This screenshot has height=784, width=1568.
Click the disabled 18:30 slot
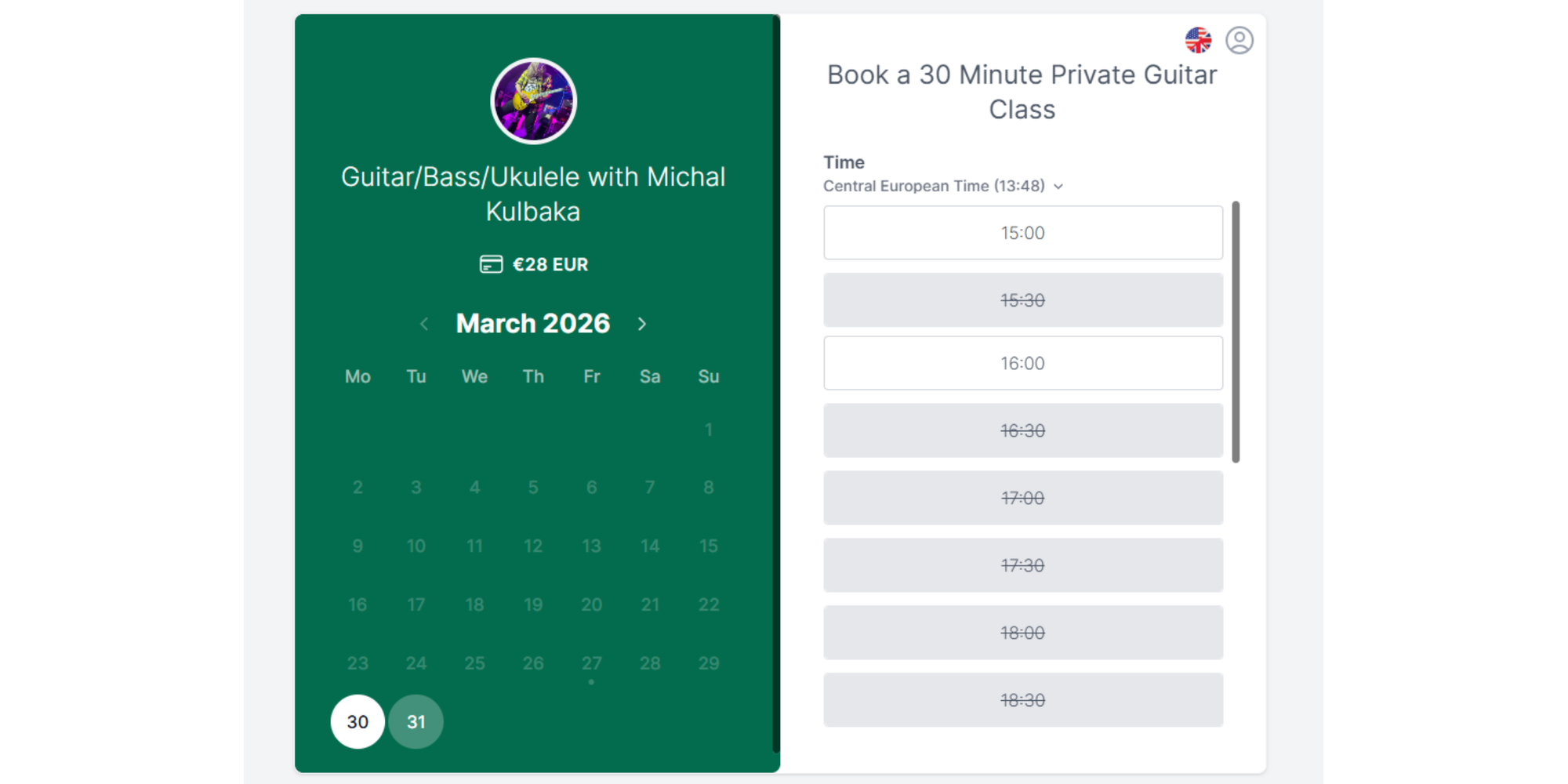[x=1023, y=699]
